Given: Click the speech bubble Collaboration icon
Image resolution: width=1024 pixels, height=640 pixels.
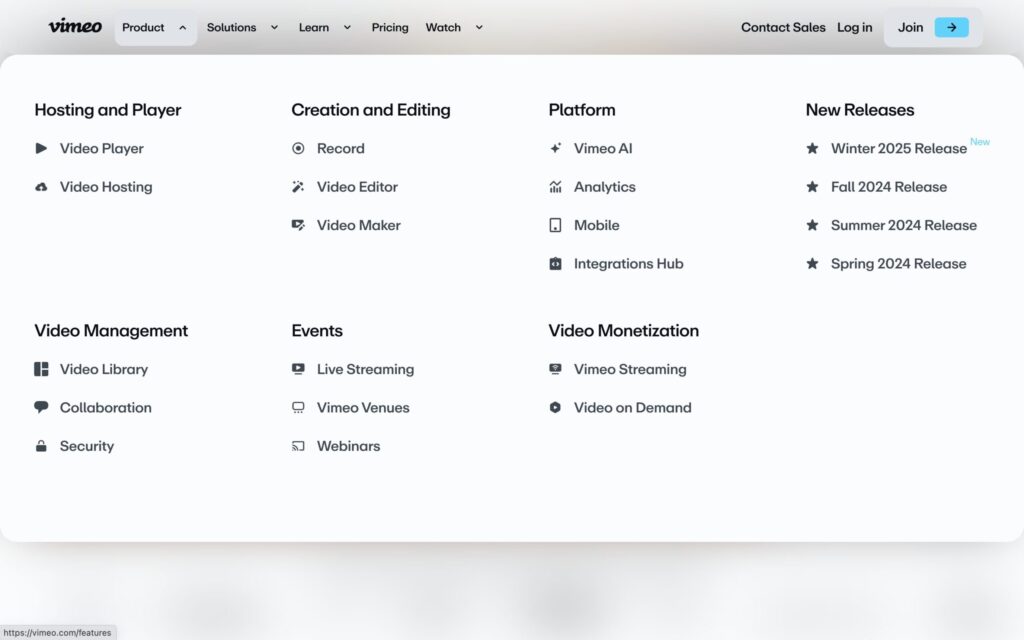Looking at the screenshot, I should 41,408.
